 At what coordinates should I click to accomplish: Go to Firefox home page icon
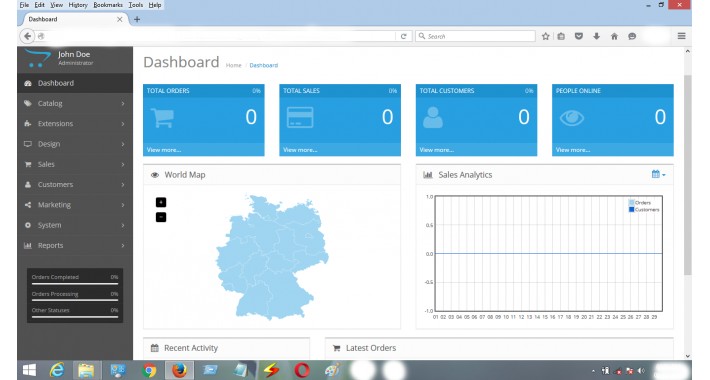(x=614, y=36)
